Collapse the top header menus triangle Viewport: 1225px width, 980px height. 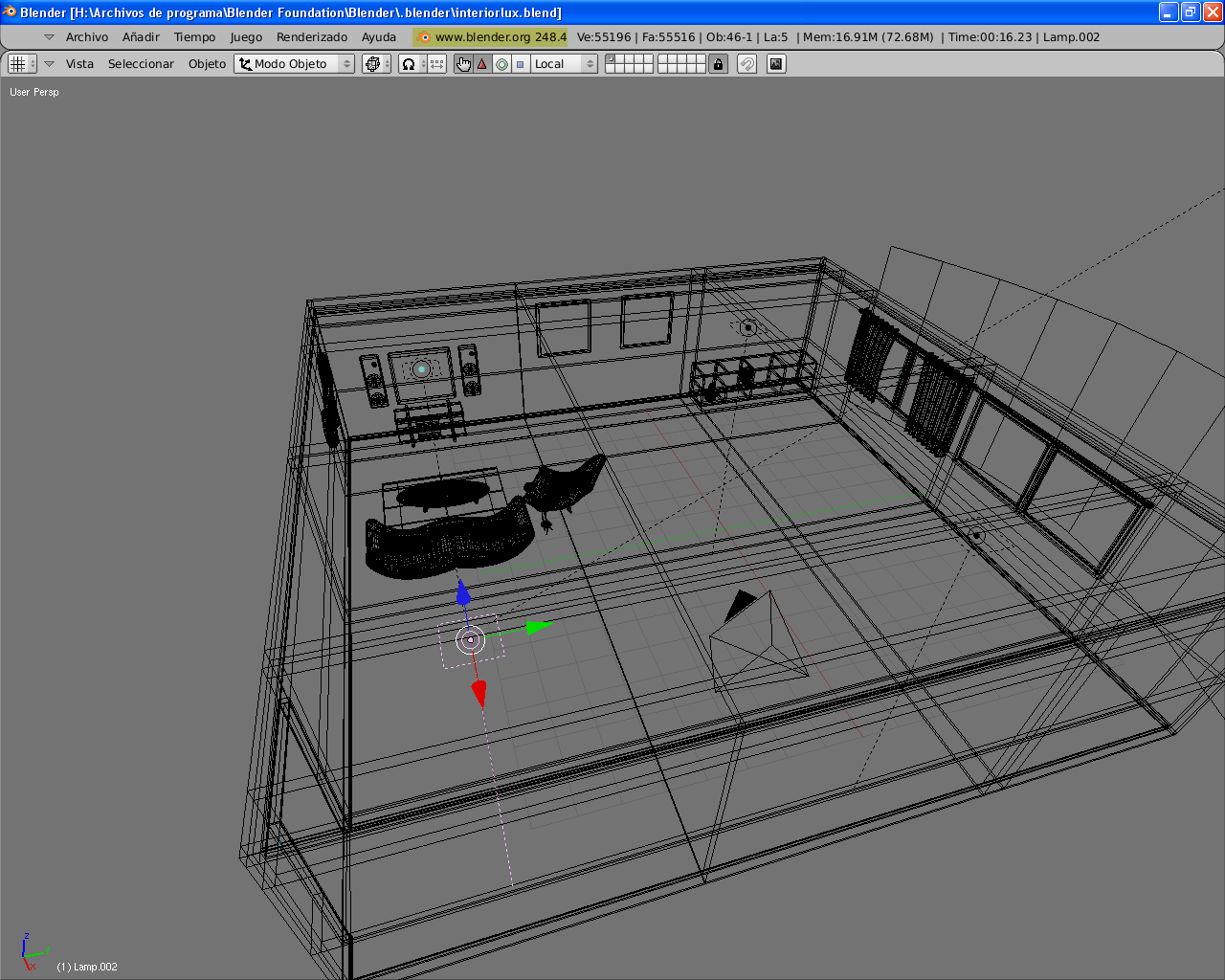49,37
